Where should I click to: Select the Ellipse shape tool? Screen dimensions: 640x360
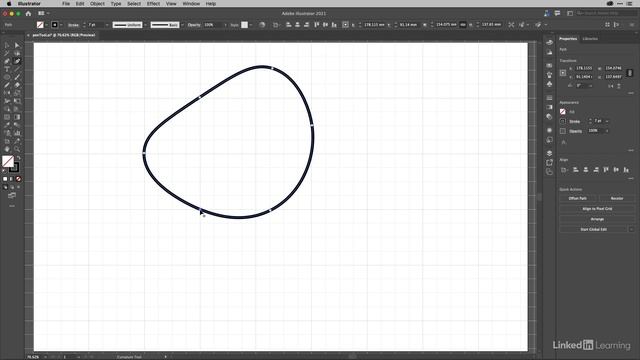pos(7,77)
